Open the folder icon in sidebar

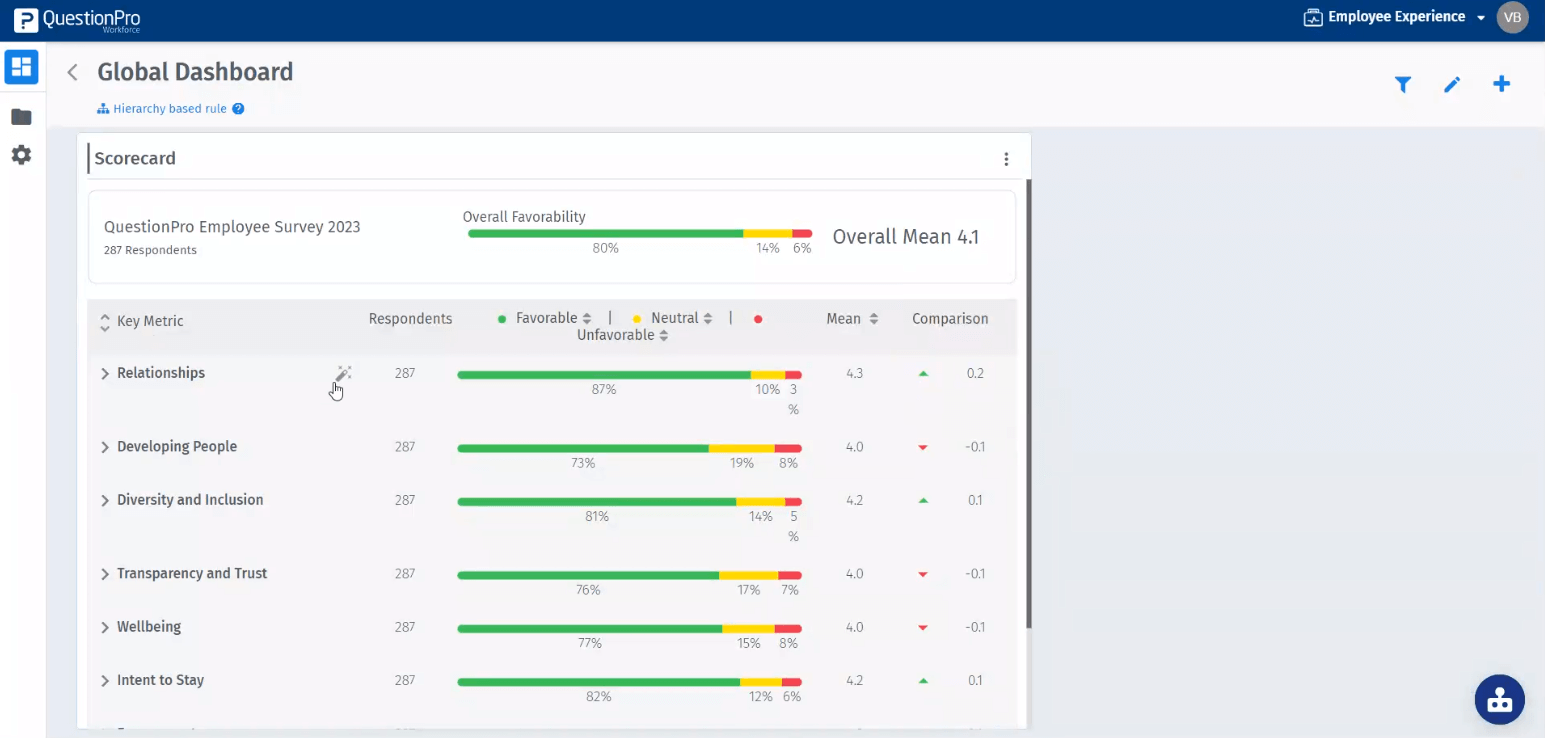(x=21, y=117)
